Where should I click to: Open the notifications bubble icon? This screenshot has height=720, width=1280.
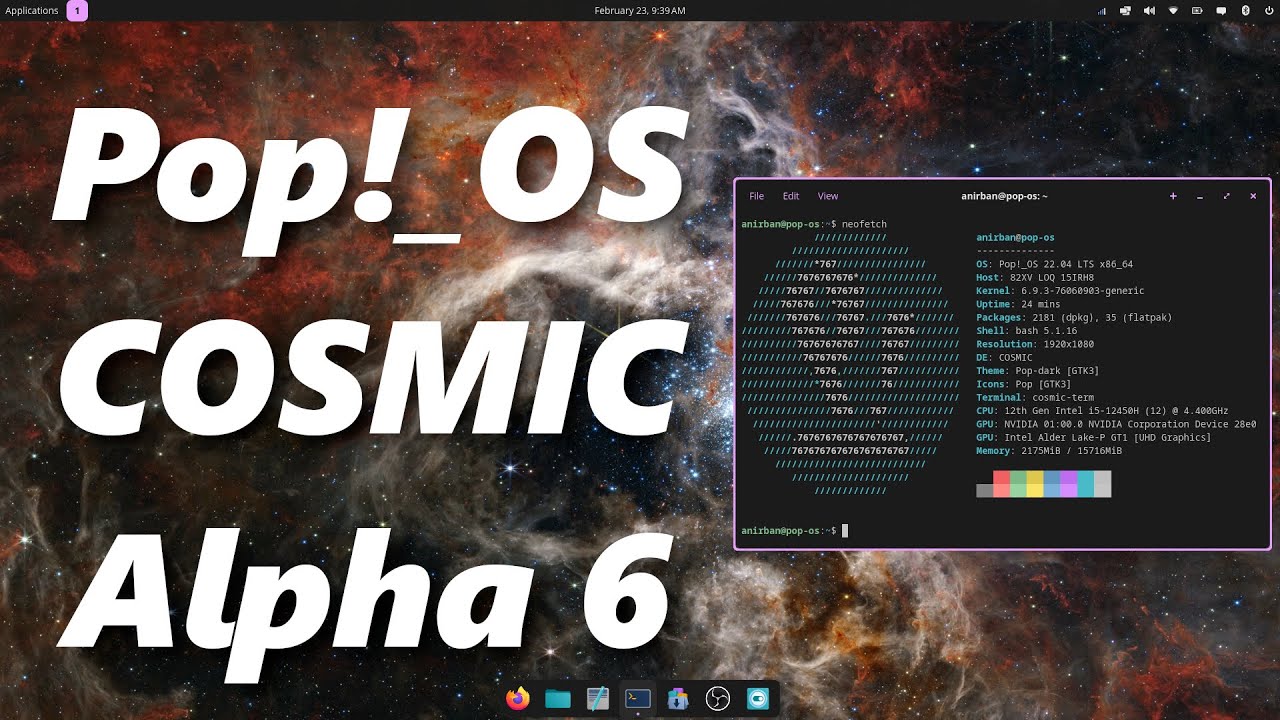pyautogui.click(x=1222, y=11)
